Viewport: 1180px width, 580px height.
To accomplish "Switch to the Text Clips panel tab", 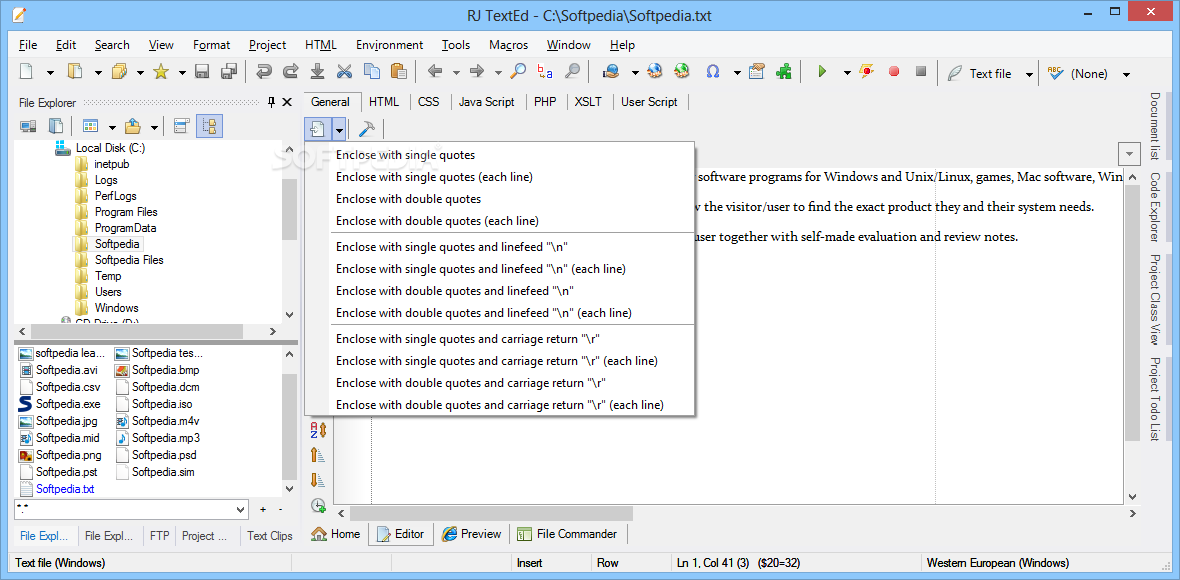I will (x=269, y=536).
